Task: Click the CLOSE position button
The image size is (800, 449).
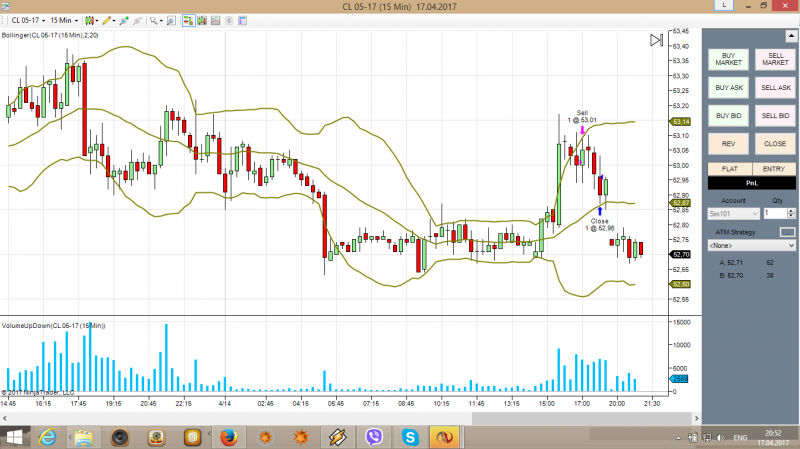Action: (x=775, y=144)
